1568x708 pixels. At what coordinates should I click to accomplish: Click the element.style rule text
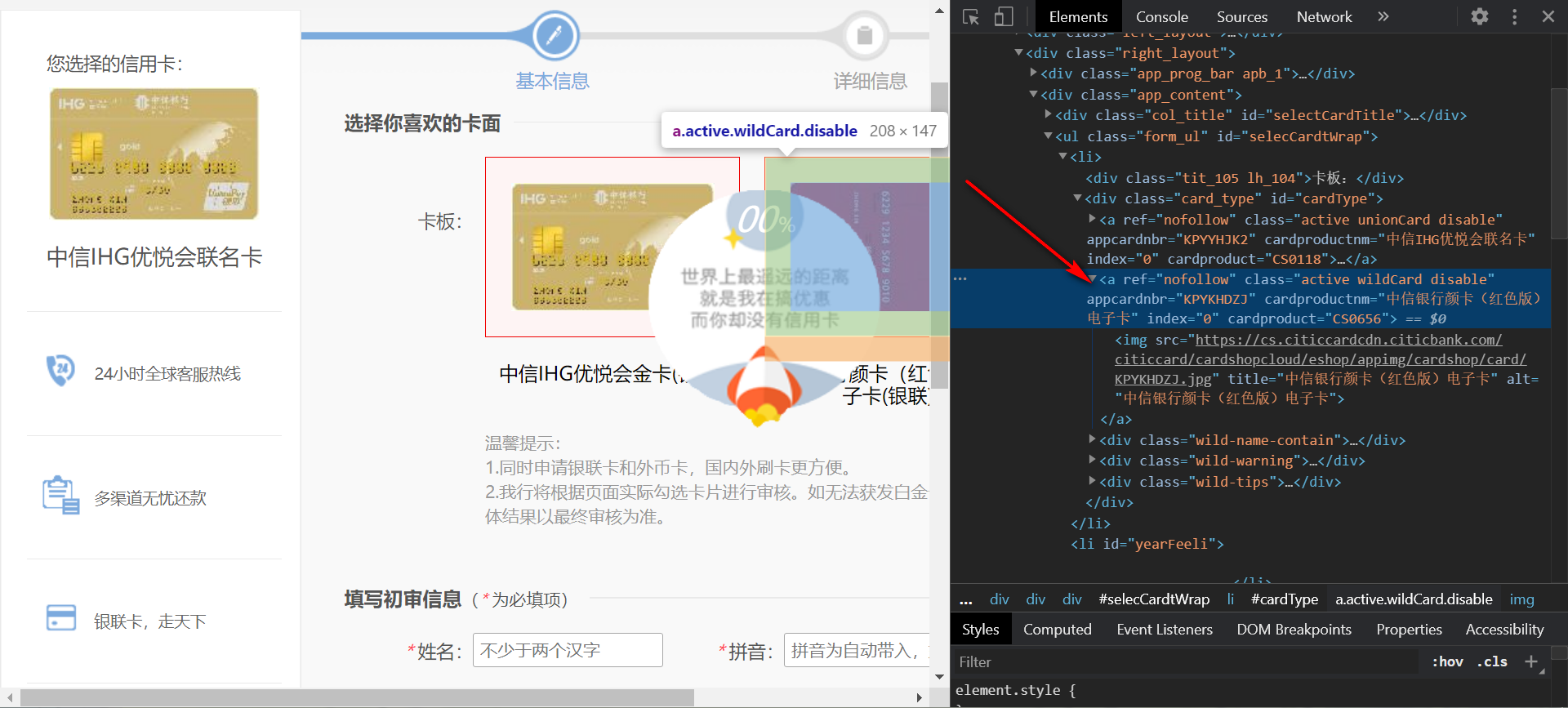pyautogui.click(x=1016, y=690)
